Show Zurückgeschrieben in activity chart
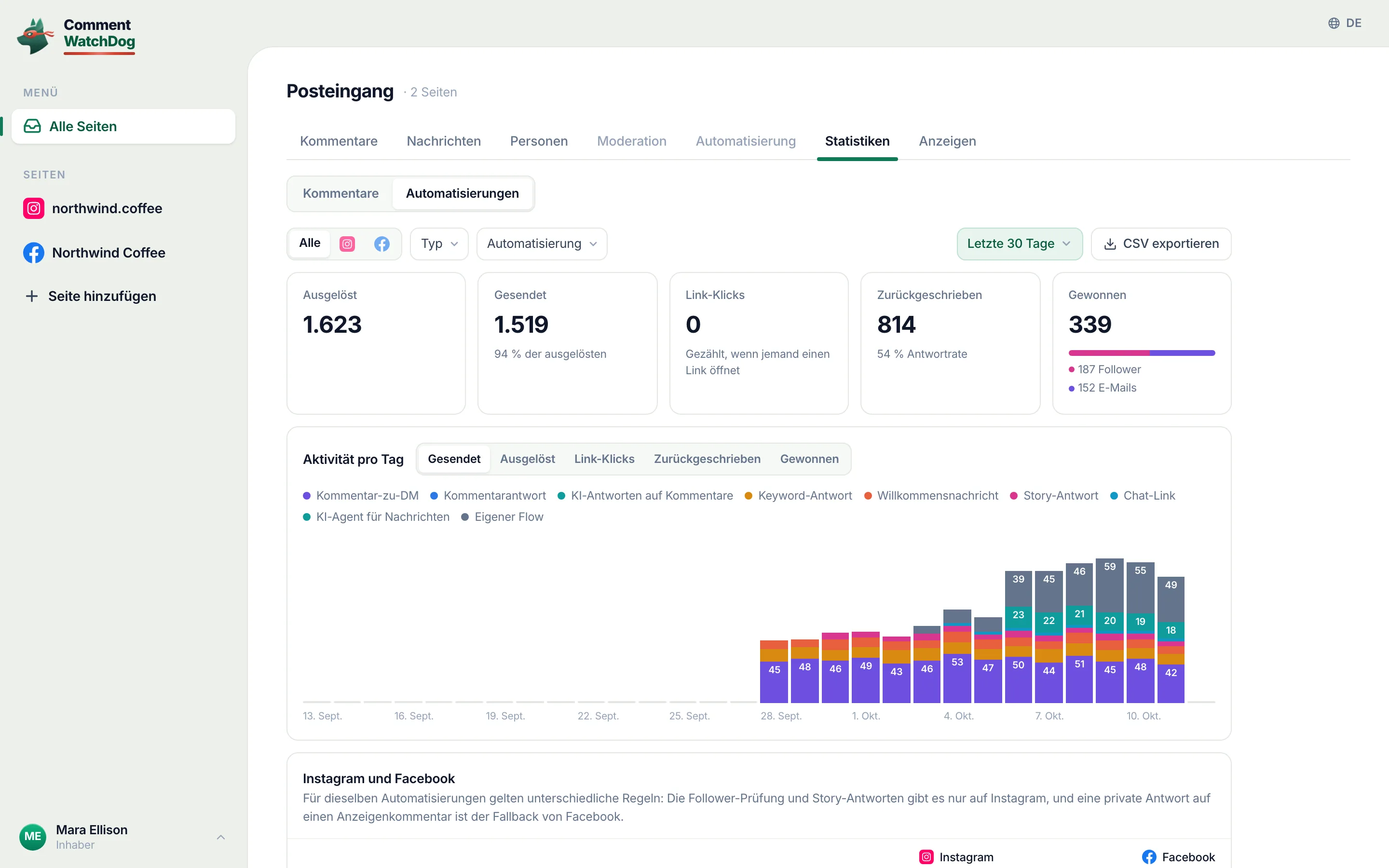Screen dimensions: 1389x868 (707, 459)
